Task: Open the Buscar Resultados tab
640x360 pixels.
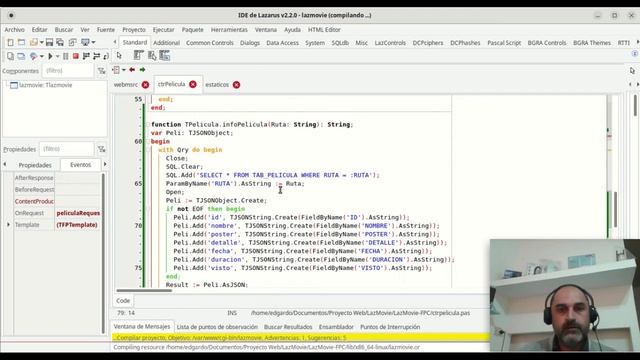Action: pyautogui.click(x=288, y=327)
